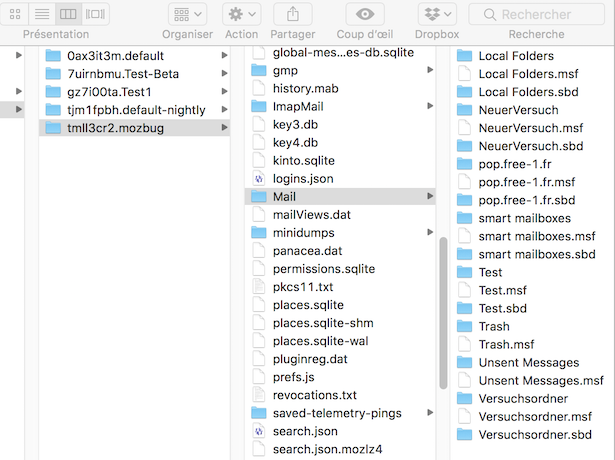Select file Test.msf
The image size is (615, 460).
tap(502, 290)
